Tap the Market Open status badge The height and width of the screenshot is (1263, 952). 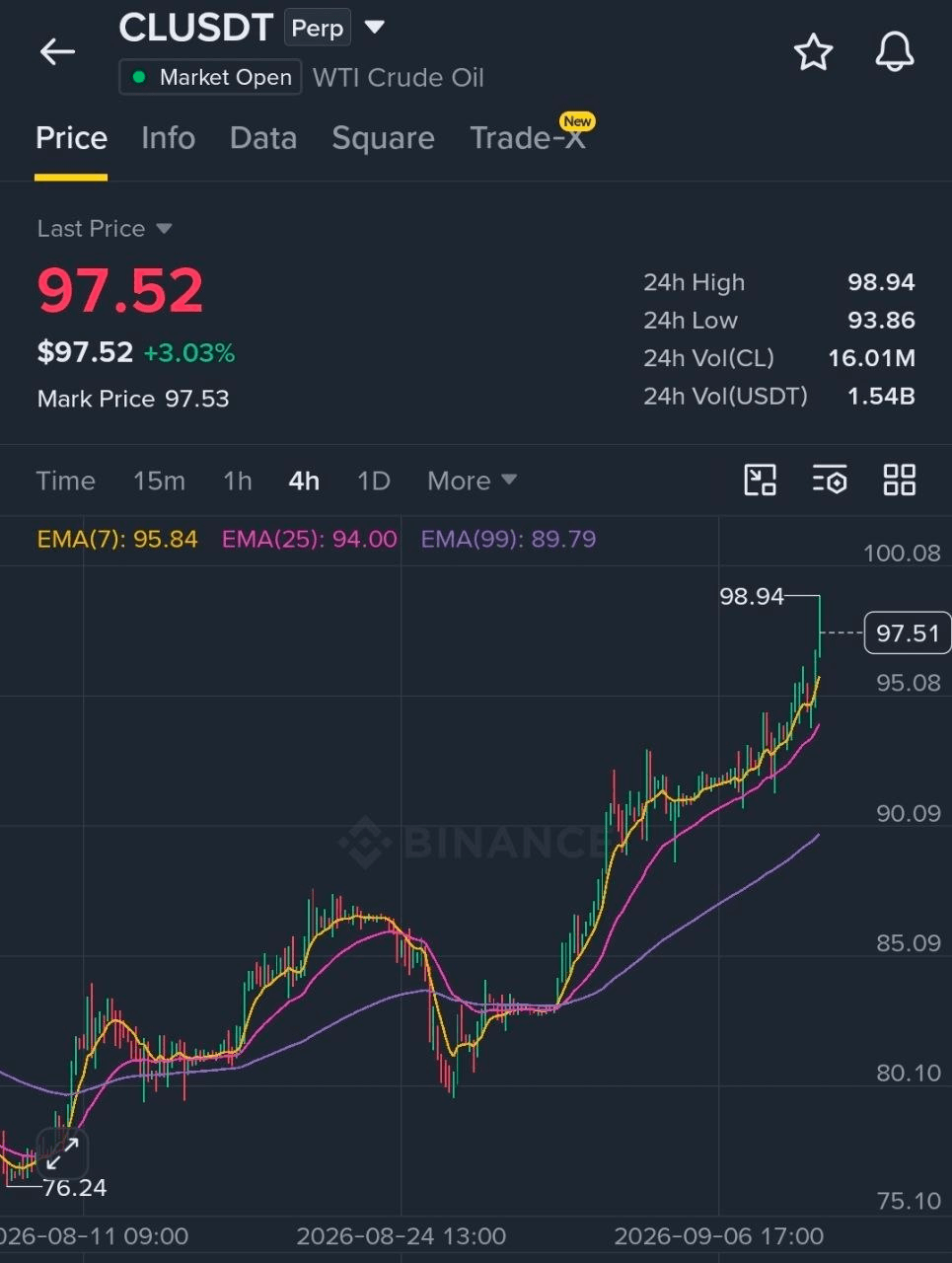tap(210, 77)
